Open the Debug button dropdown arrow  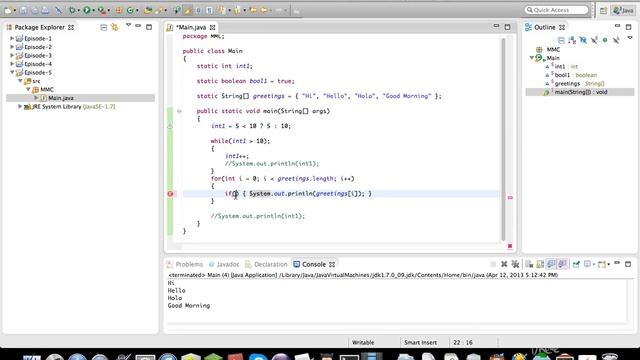coord(78,10)
